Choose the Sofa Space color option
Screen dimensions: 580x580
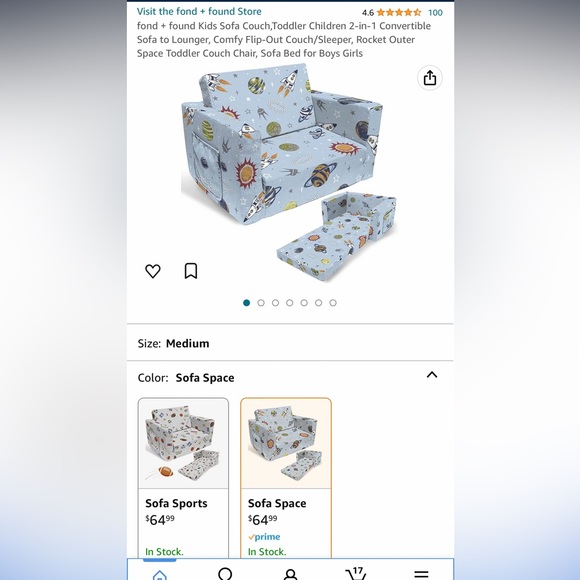point(286,478)
